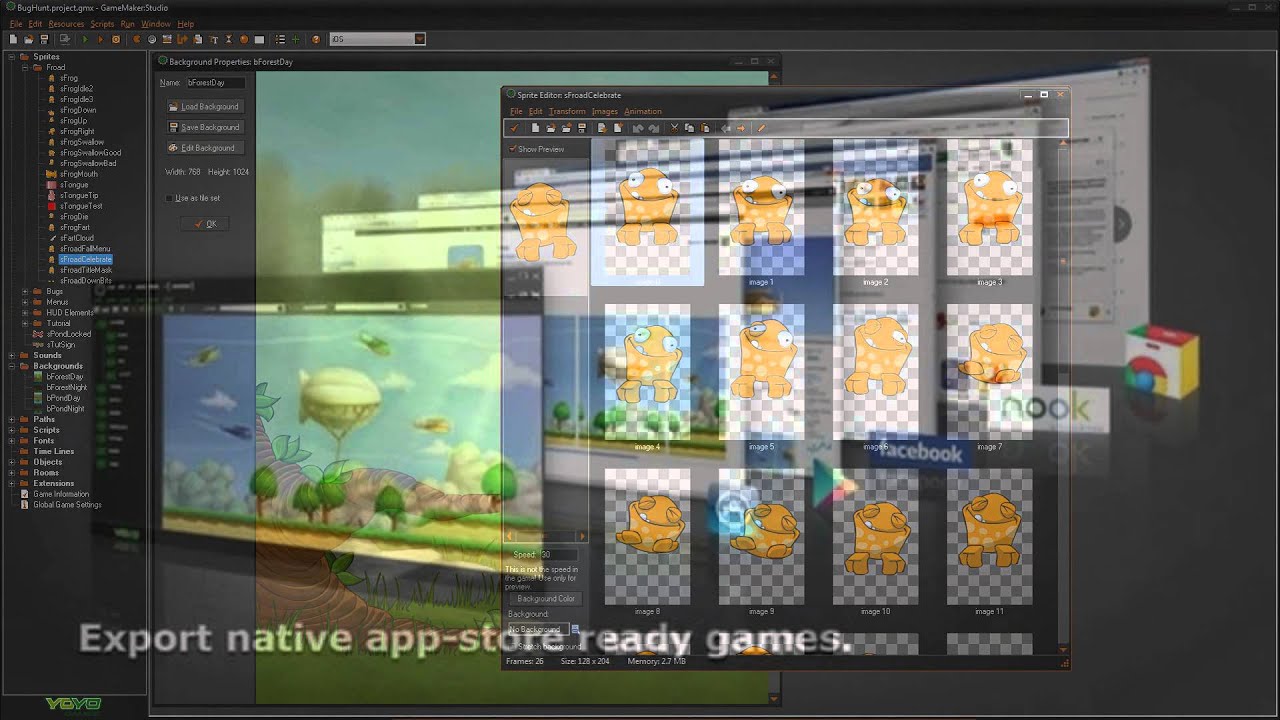This screenshot has height=720, width=1280.
Task: Click the Copy icon in Sprite Editor toolbar
Action: pos(689,128)
